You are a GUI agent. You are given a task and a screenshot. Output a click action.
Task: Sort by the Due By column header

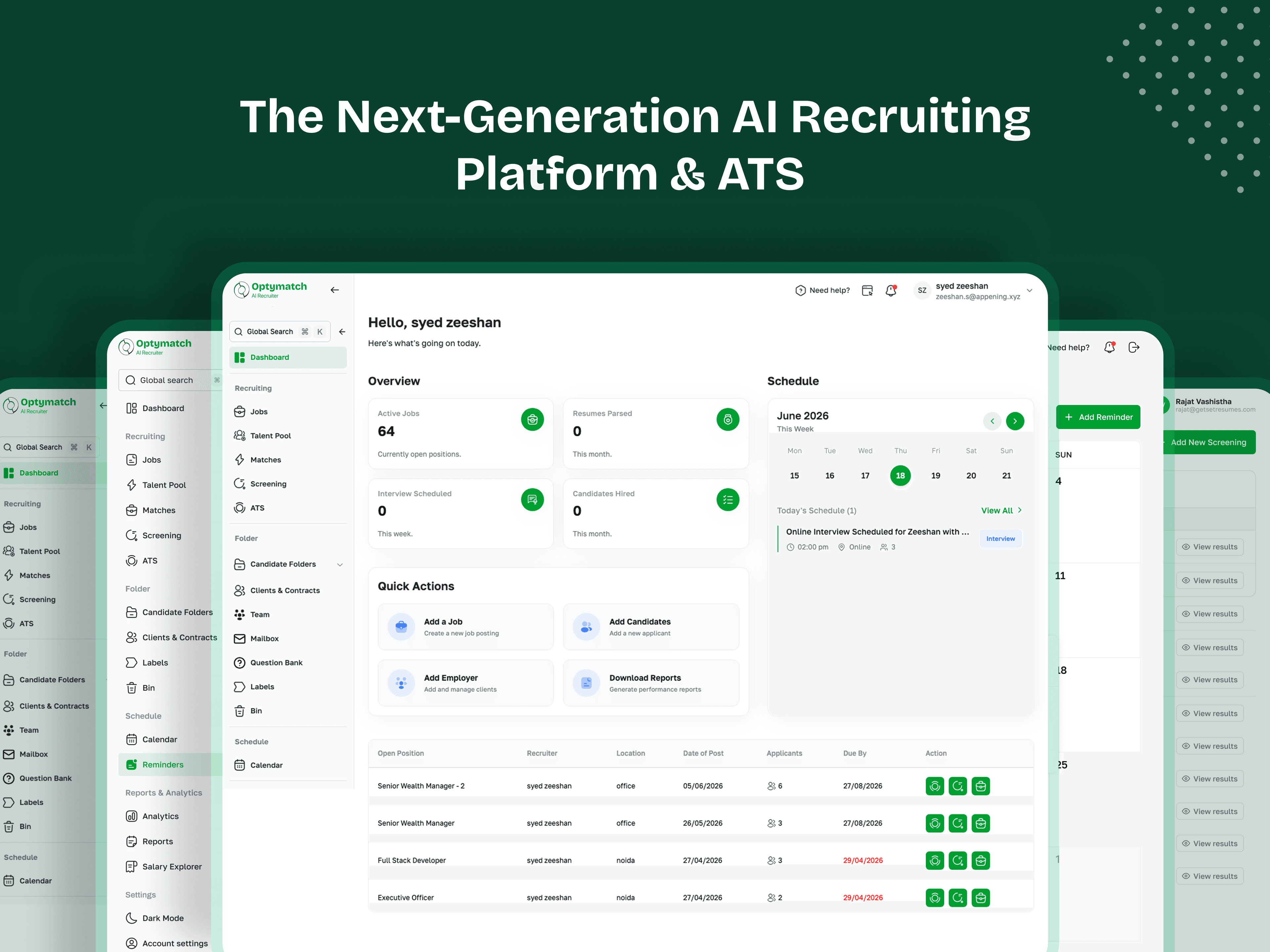pyautogui.click(x=854, y=753)
